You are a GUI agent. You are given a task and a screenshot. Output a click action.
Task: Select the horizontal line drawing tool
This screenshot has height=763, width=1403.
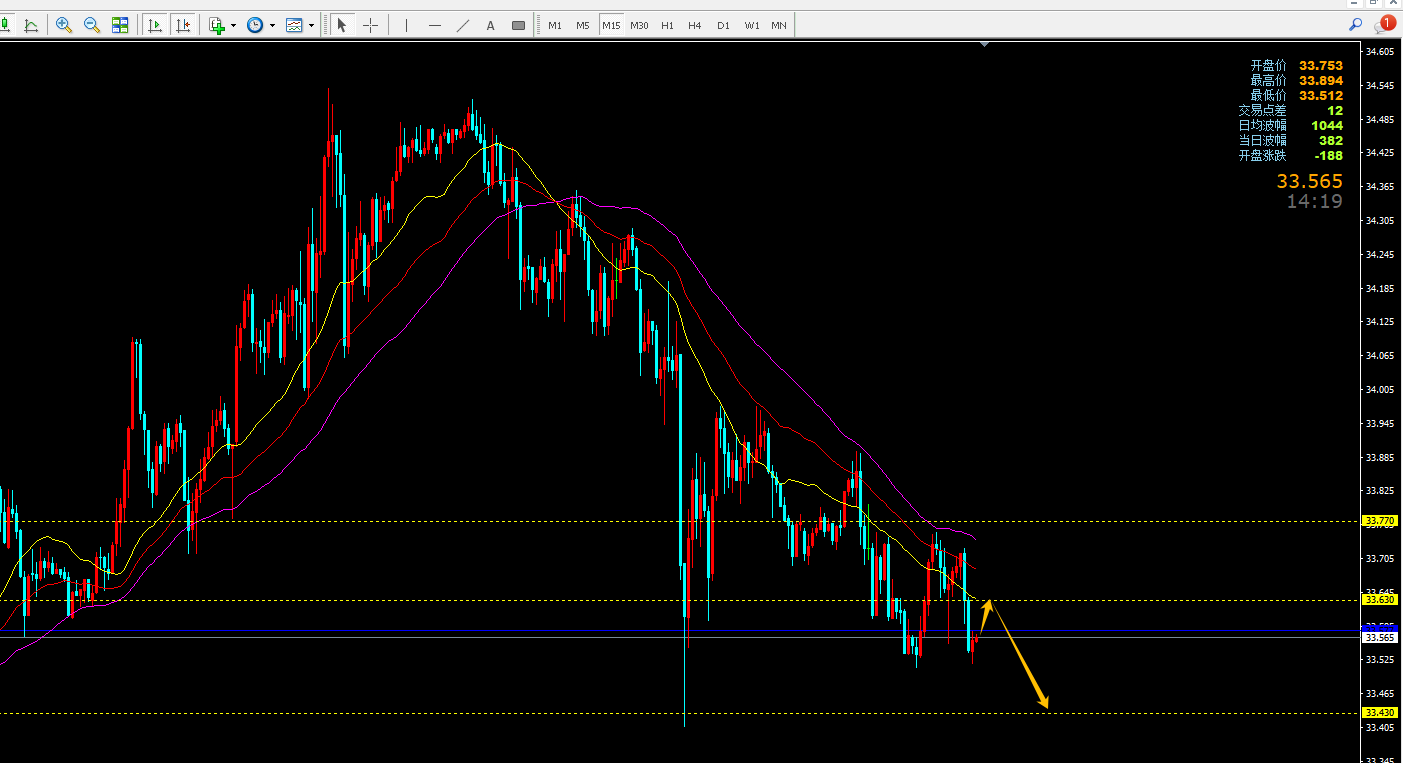pos(434,25)
